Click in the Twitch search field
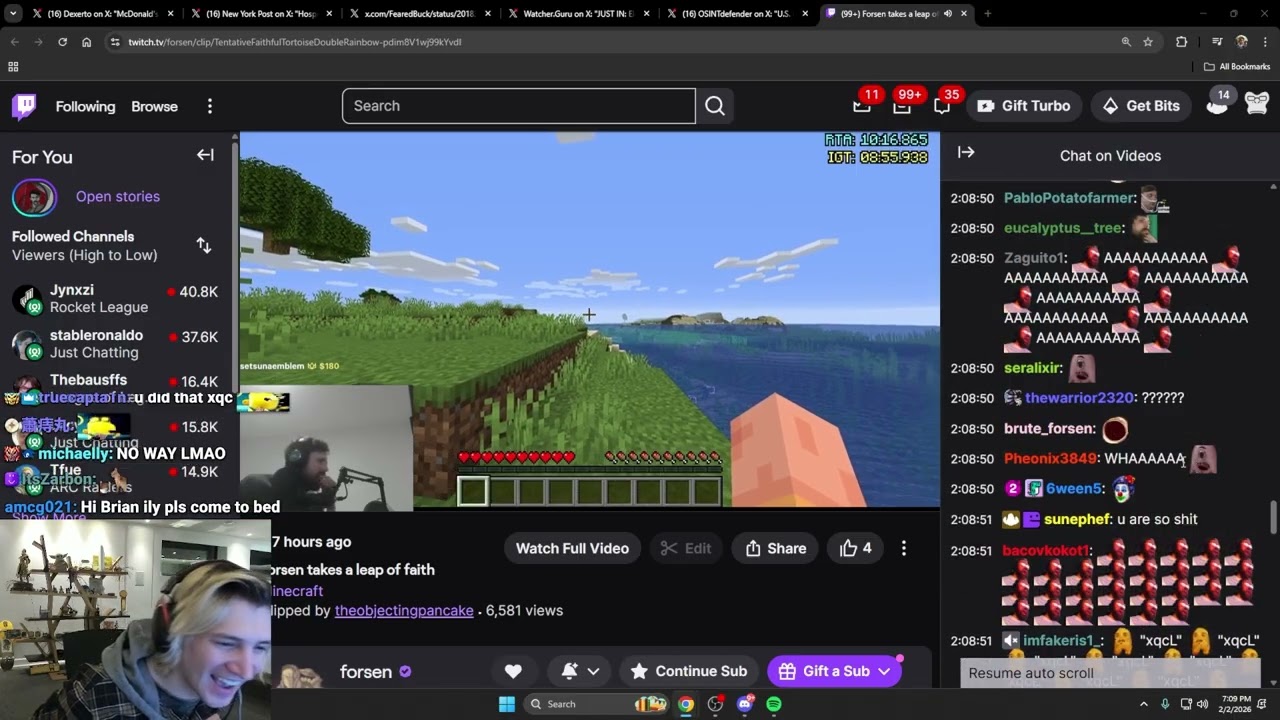 (518, 106)
